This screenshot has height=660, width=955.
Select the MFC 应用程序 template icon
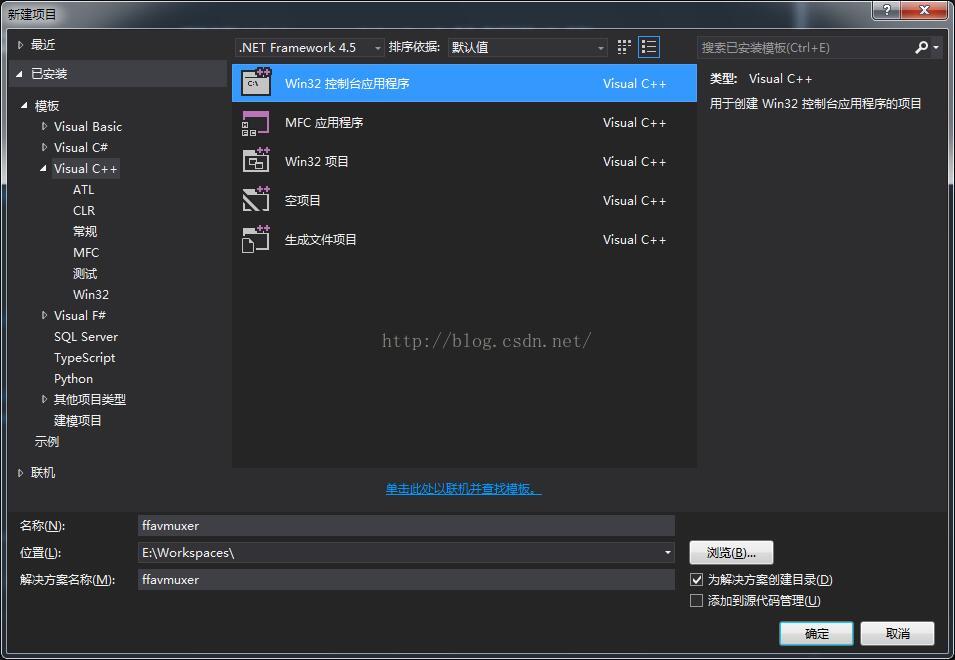click(x=256, y=122)
